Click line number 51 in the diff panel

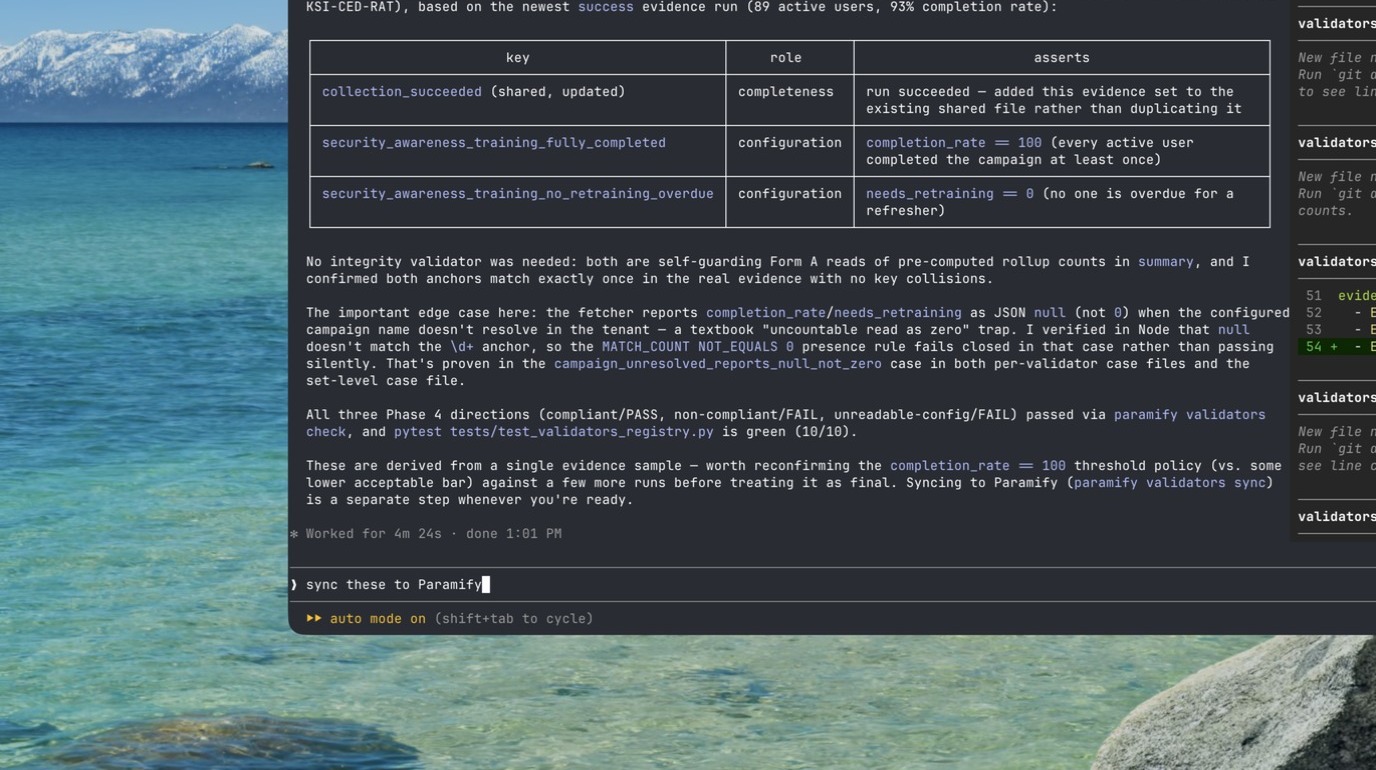click(x=1314, y=296)
